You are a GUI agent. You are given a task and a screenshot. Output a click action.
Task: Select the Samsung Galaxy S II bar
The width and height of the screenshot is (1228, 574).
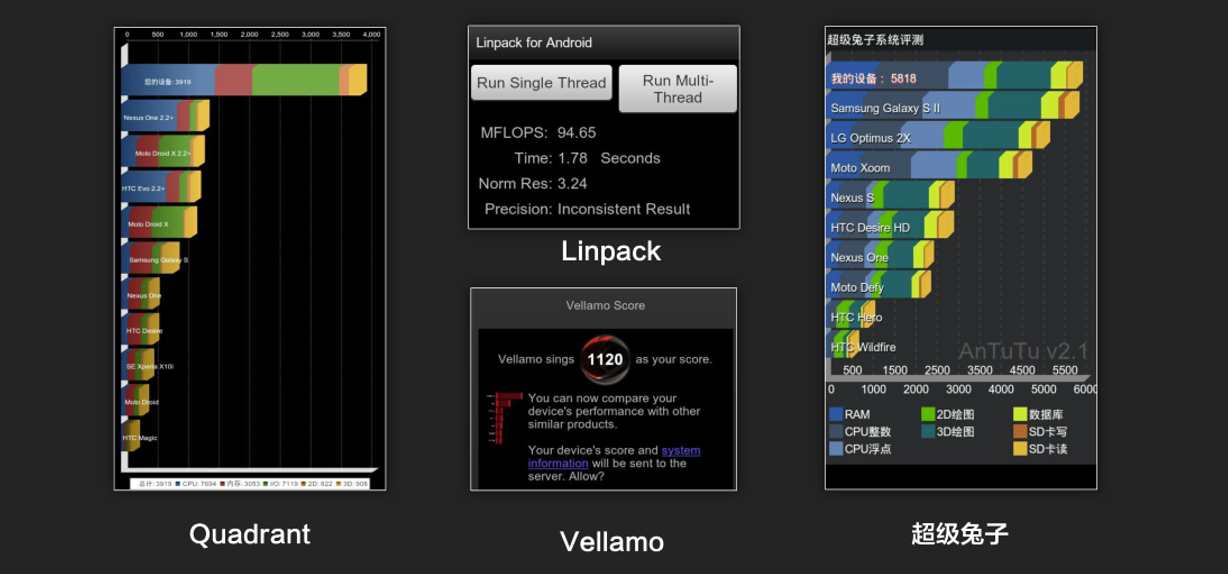pos(953,106)
